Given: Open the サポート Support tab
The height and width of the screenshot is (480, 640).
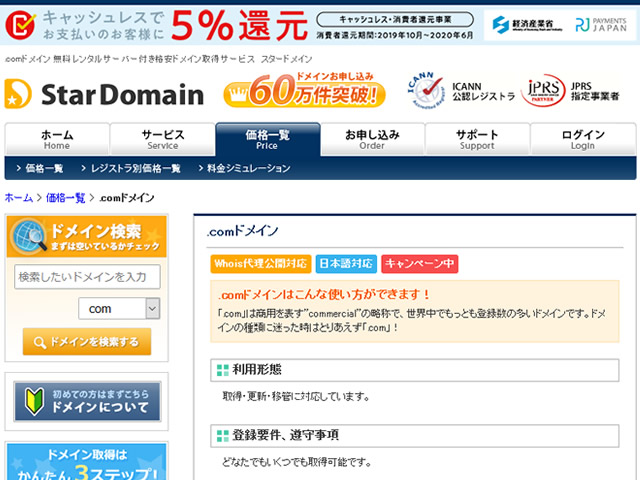Looking at the screenshot, I should (x=477, y=139).
